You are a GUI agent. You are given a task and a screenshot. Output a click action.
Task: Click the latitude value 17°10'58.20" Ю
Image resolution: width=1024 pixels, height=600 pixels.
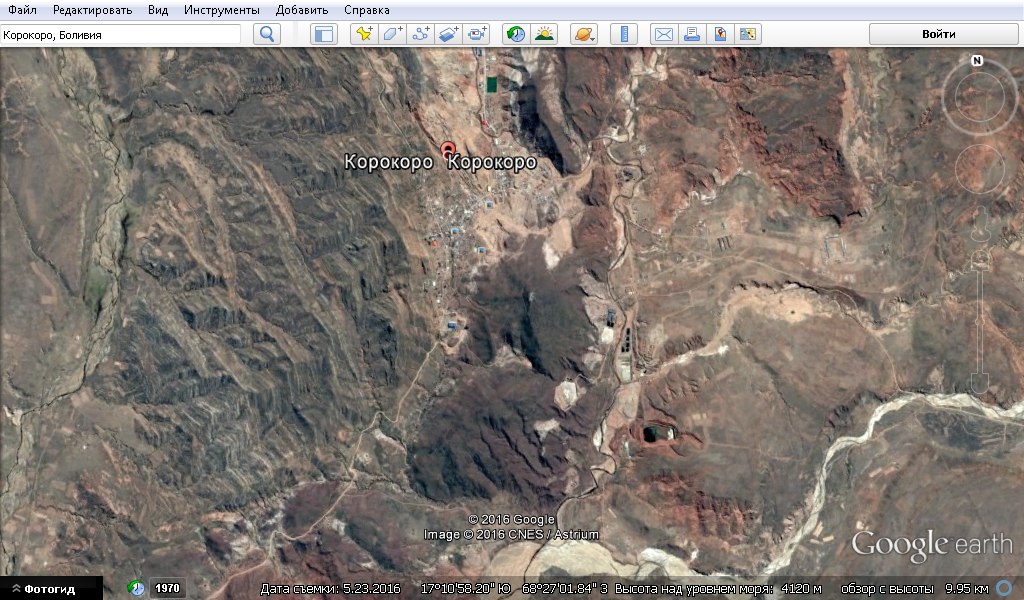465,588
